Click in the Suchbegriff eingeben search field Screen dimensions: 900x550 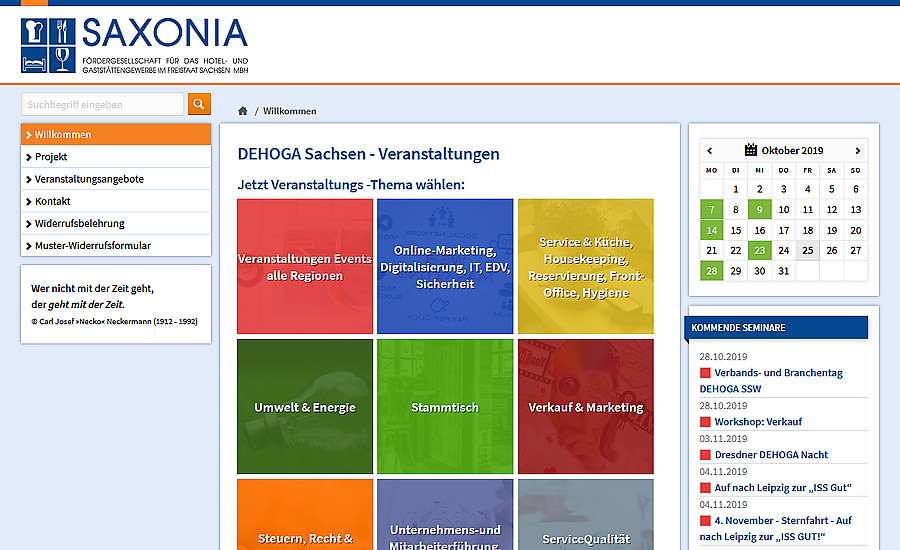tap(103, 104)
